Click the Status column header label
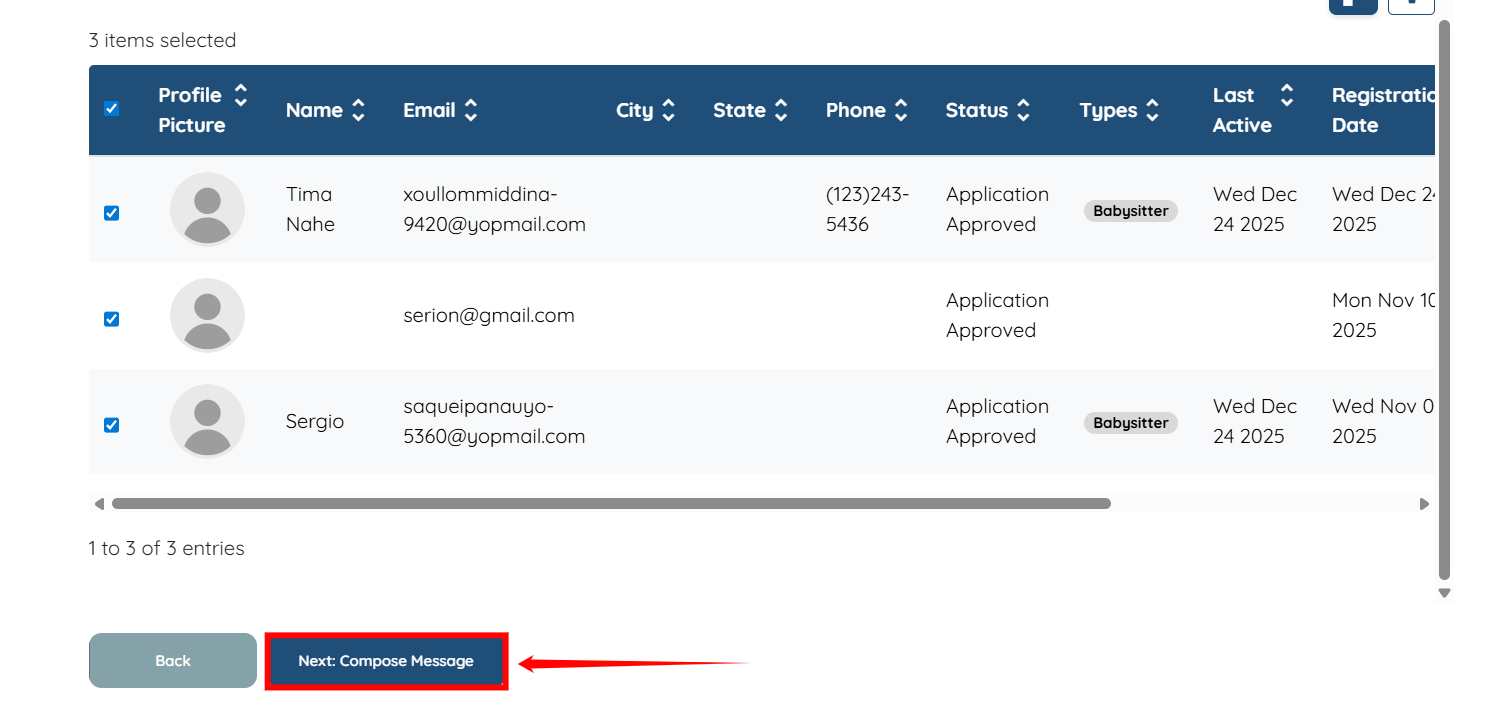Viewport: 1485px width, 702px height. 977,110
